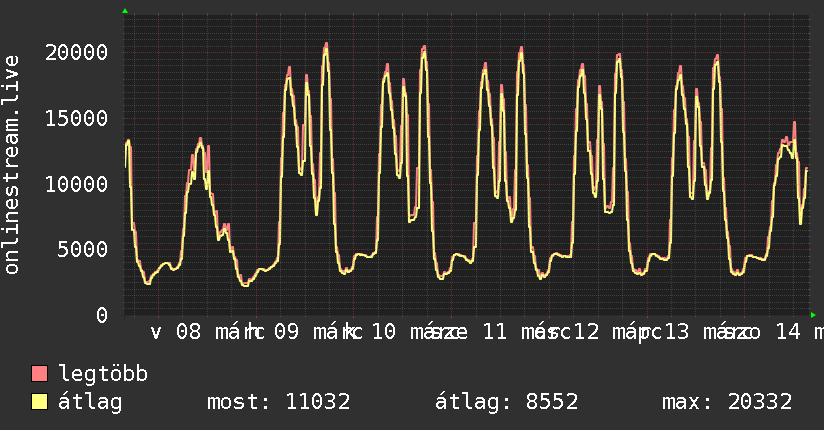Viewport: 824px width, 430px height.
Task: Click the 08 date label on x-axis
Action: tap(188, 331)
